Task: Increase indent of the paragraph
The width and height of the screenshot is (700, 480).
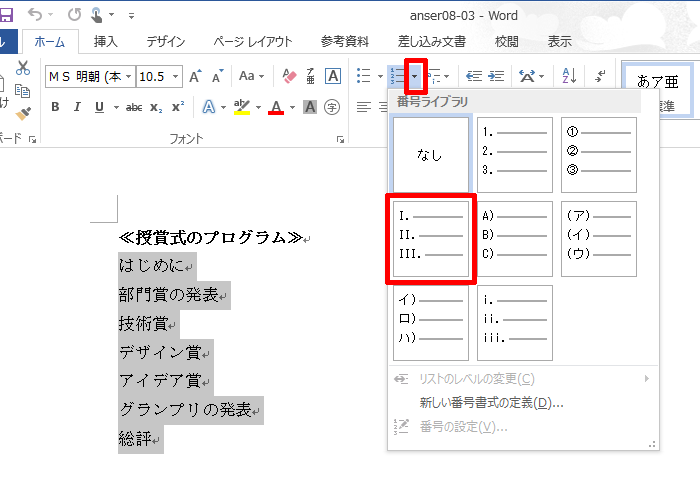Action: 496,76
